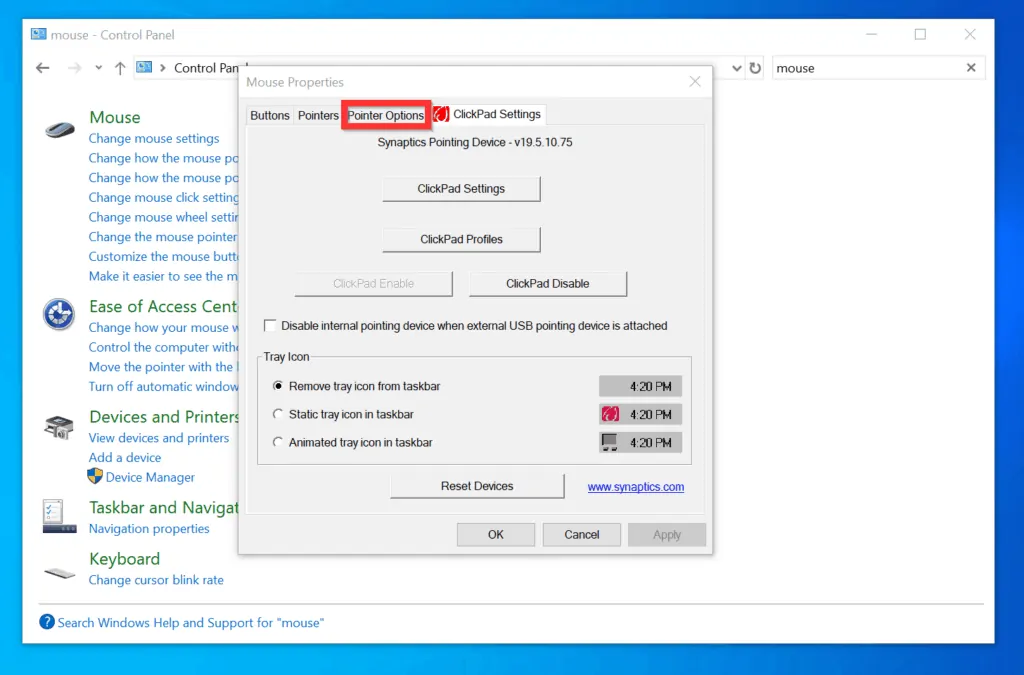Image resolution: width=1024 pixels, height=675 pixels.
Task: Enable disable internal pointing device checkbox
Action: [270, 326]
